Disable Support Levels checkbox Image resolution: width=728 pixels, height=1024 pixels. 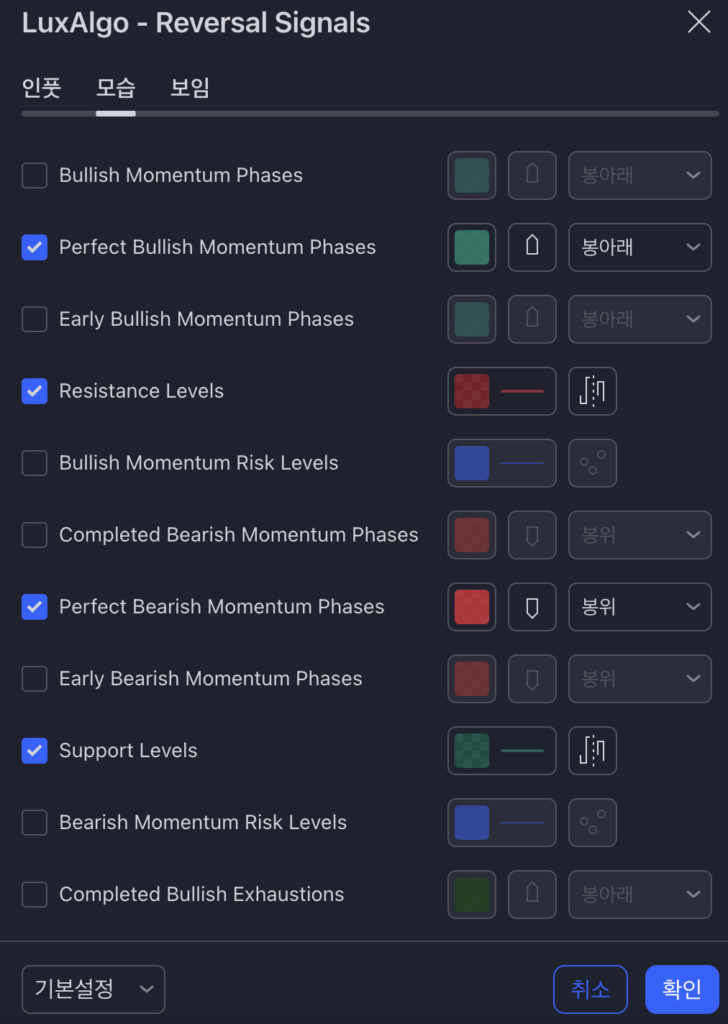[35, 751]
